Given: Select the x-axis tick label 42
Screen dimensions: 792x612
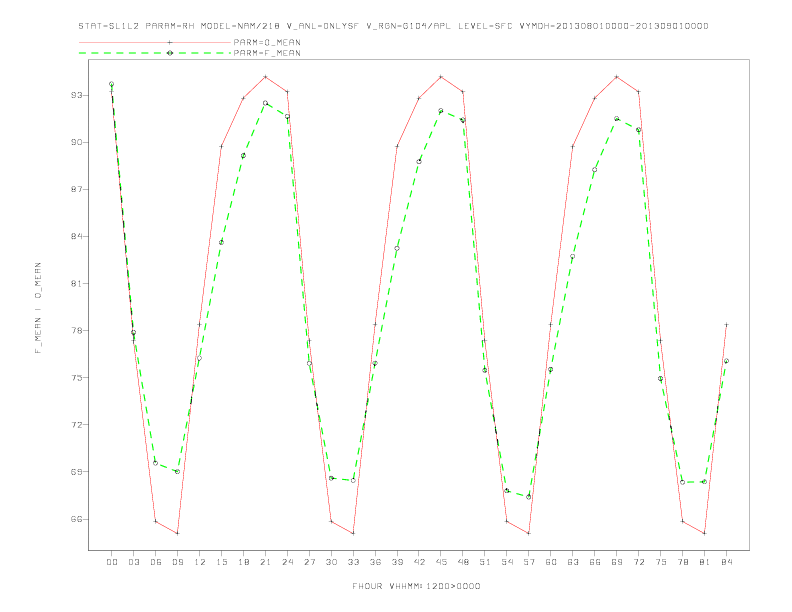Looking at the screenshot, I should (x=419, y=562).
